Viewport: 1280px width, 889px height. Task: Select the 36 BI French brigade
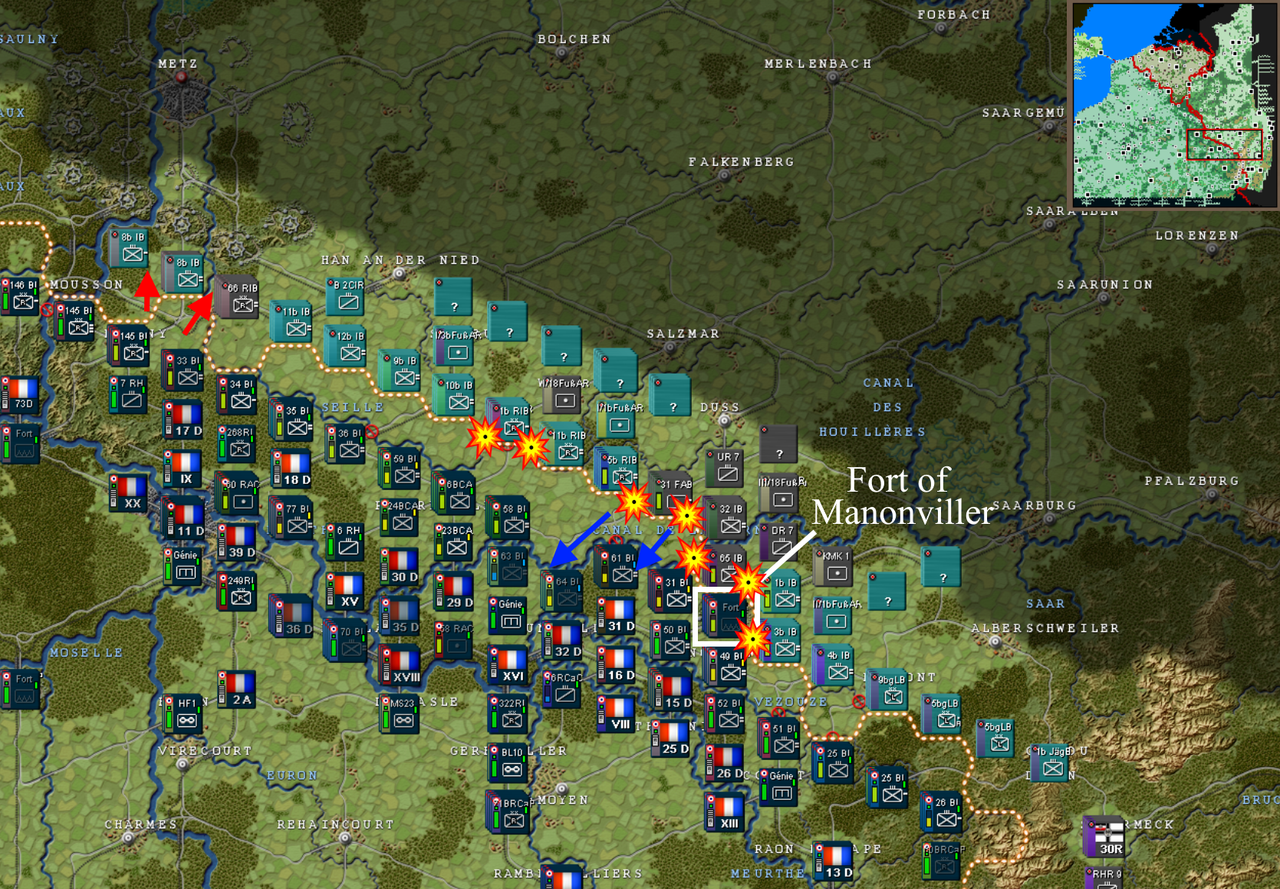pyautogui.click(x=345, y=443)
